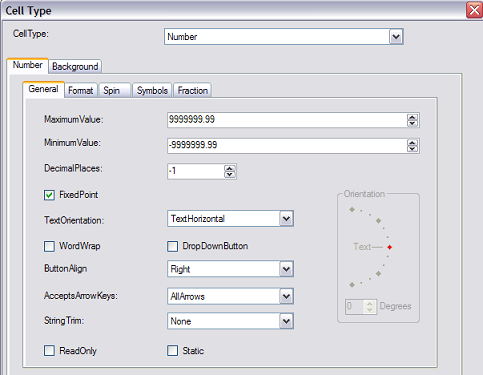Enable the ReadOnly checkbox
This screenshot has width=483, height=375.
coord(49,351)
